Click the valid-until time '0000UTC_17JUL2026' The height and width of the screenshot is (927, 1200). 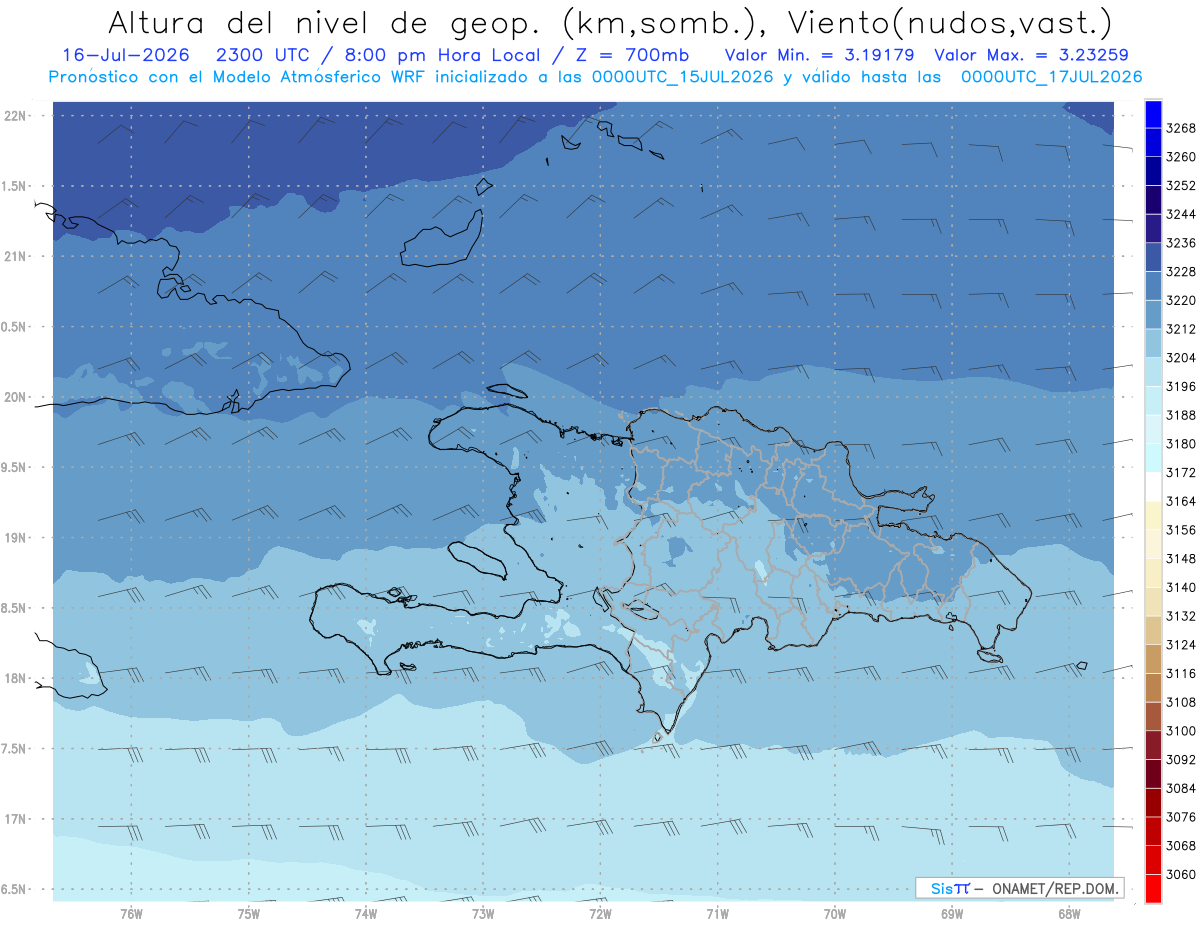coord(1051,77)
